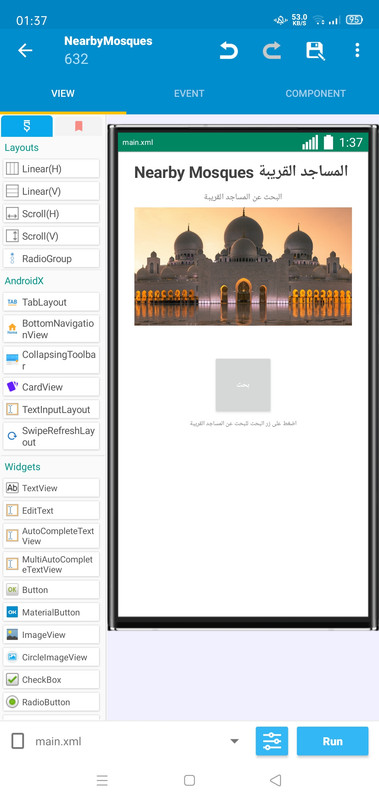The height and width of the screenshot is (800, 379).
Task: Tap the Android recent apps button
Action: [102, 780]
